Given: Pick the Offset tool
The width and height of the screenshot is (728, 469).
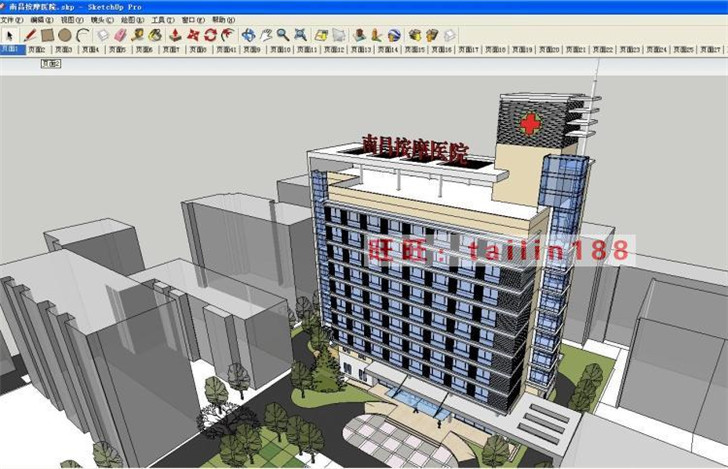Looking at the screenshot, I should 228,35.
